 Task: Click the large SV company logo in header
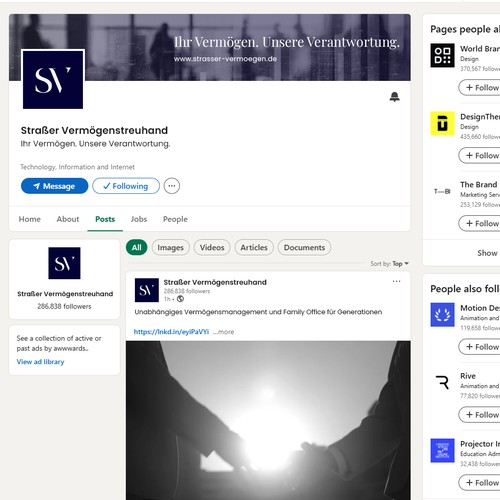pyautogui.click(x=53, y=80)
